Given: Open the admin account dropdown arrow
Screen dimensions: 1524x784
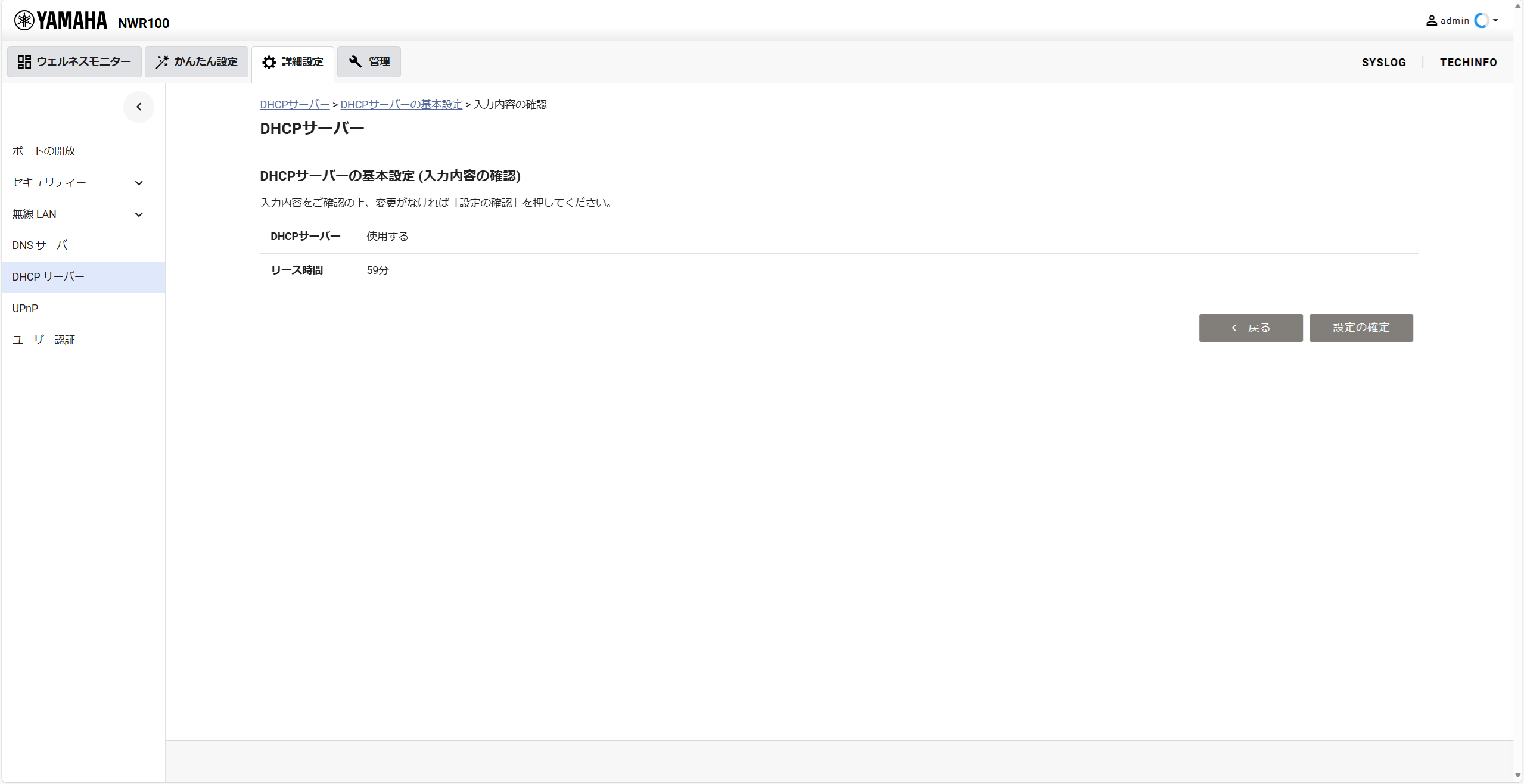Looking at the screenshot, I should click(1495, 21).
